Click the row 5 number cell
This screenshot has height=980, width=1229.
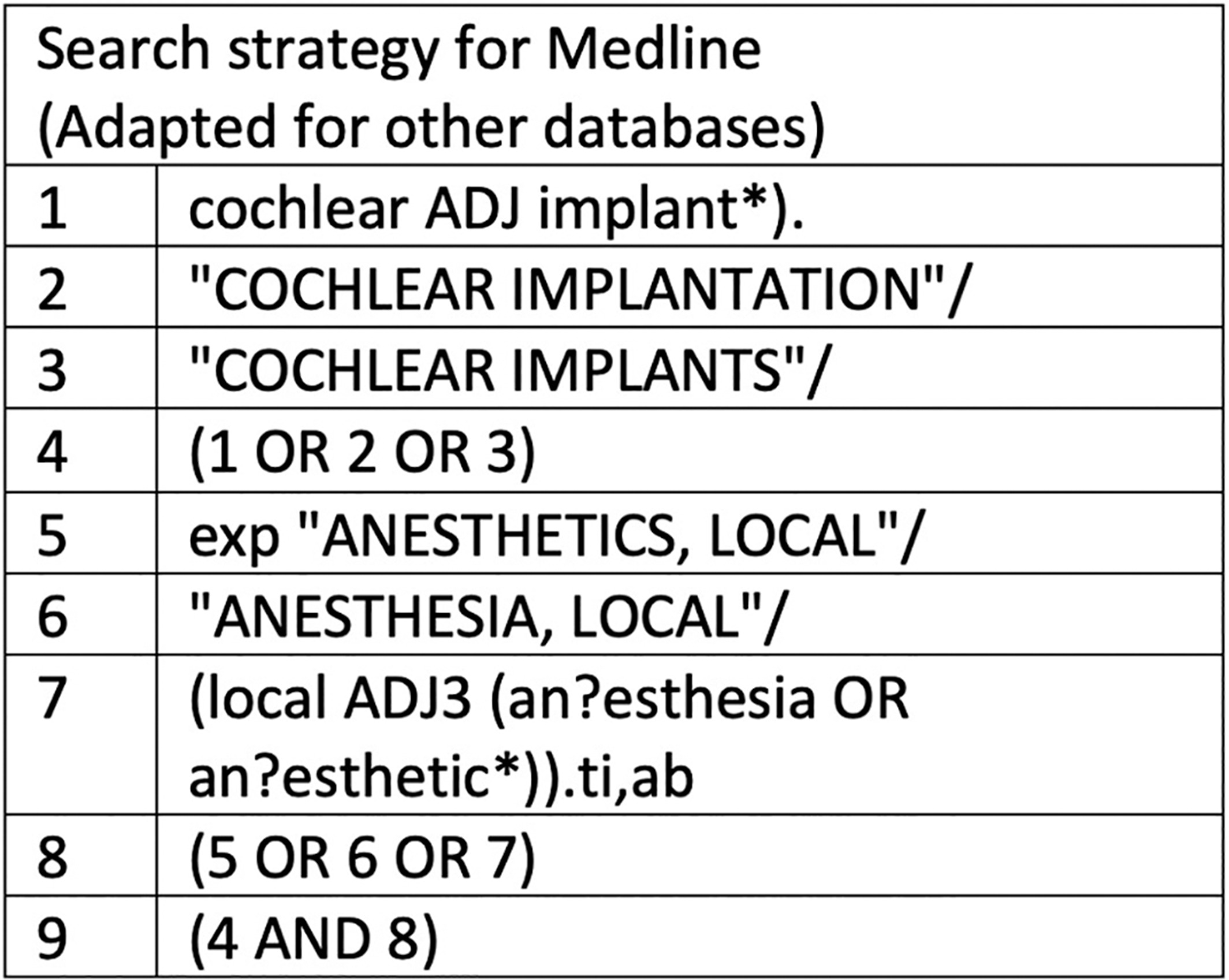81,533
